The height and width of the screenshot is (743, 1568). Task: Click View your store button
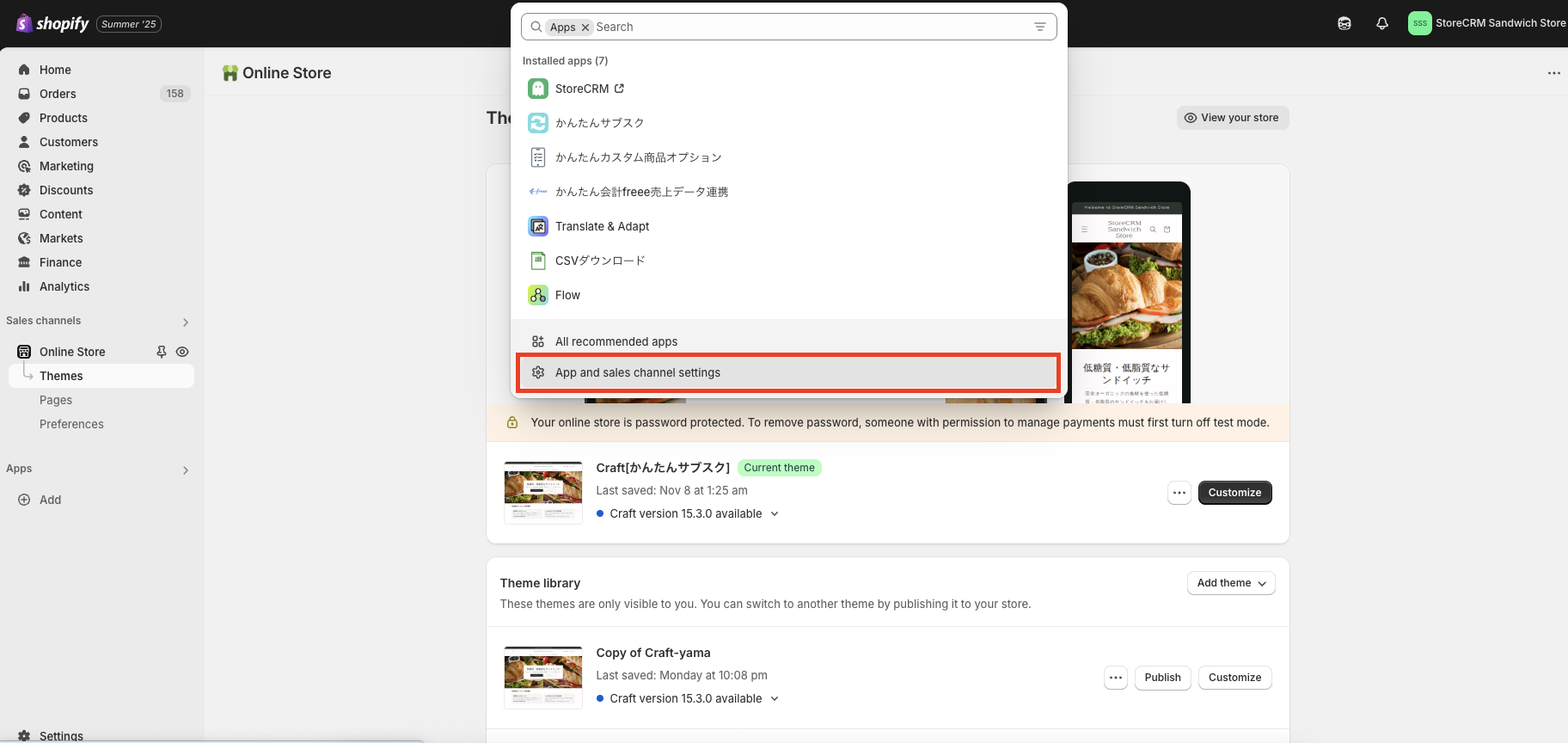click(1232, 118)
